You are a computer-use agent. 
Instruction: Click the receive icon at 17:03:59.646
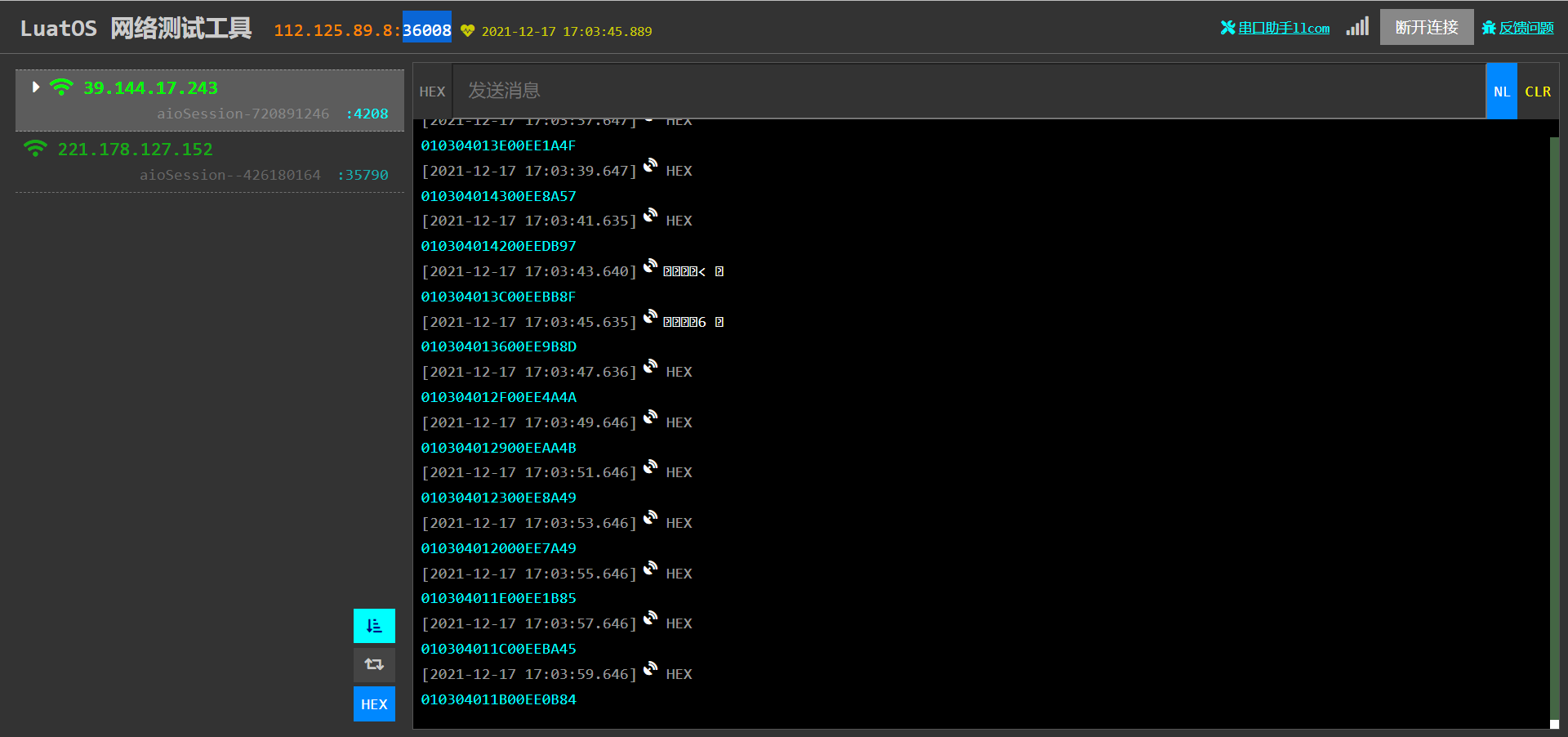point(650,668)
